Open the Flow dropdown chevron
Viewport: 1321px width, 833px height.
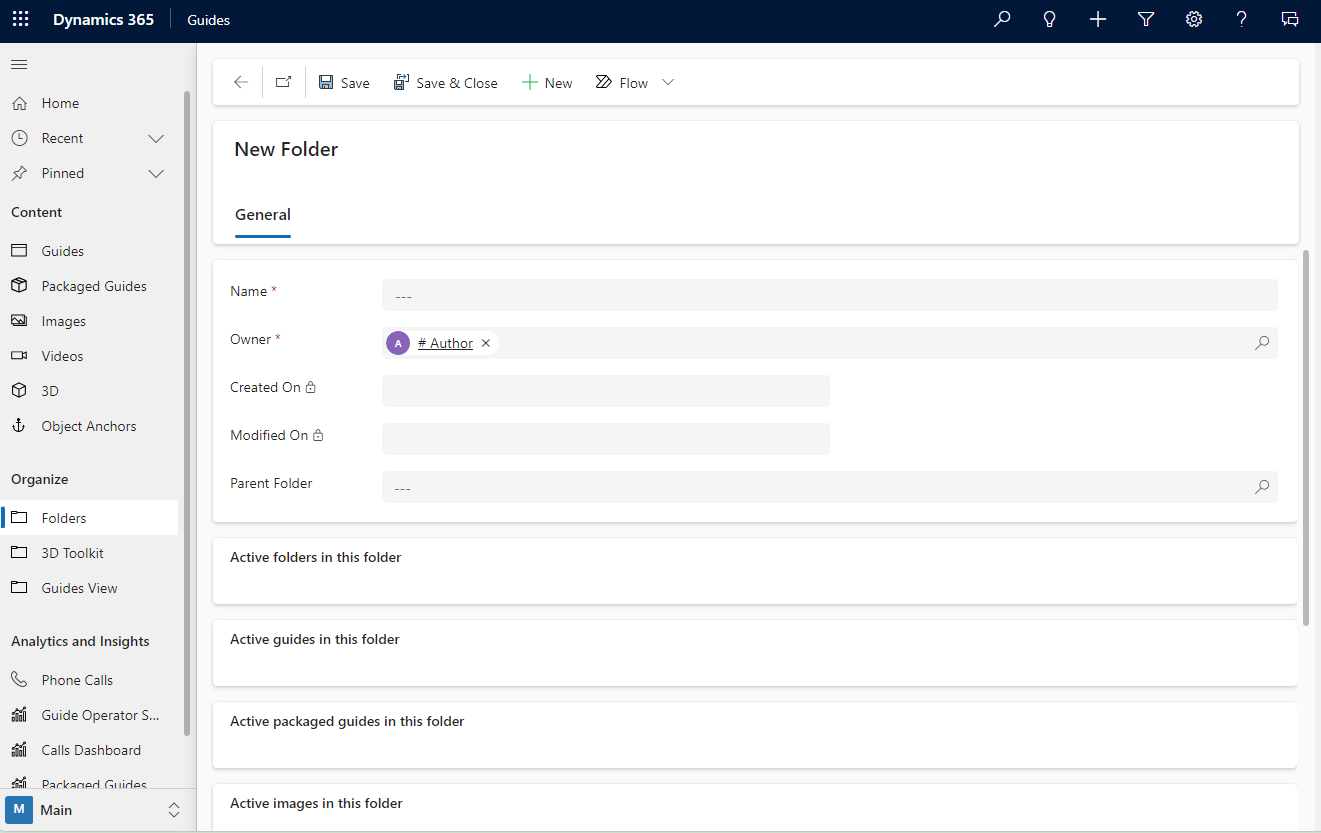coord(667,82)
